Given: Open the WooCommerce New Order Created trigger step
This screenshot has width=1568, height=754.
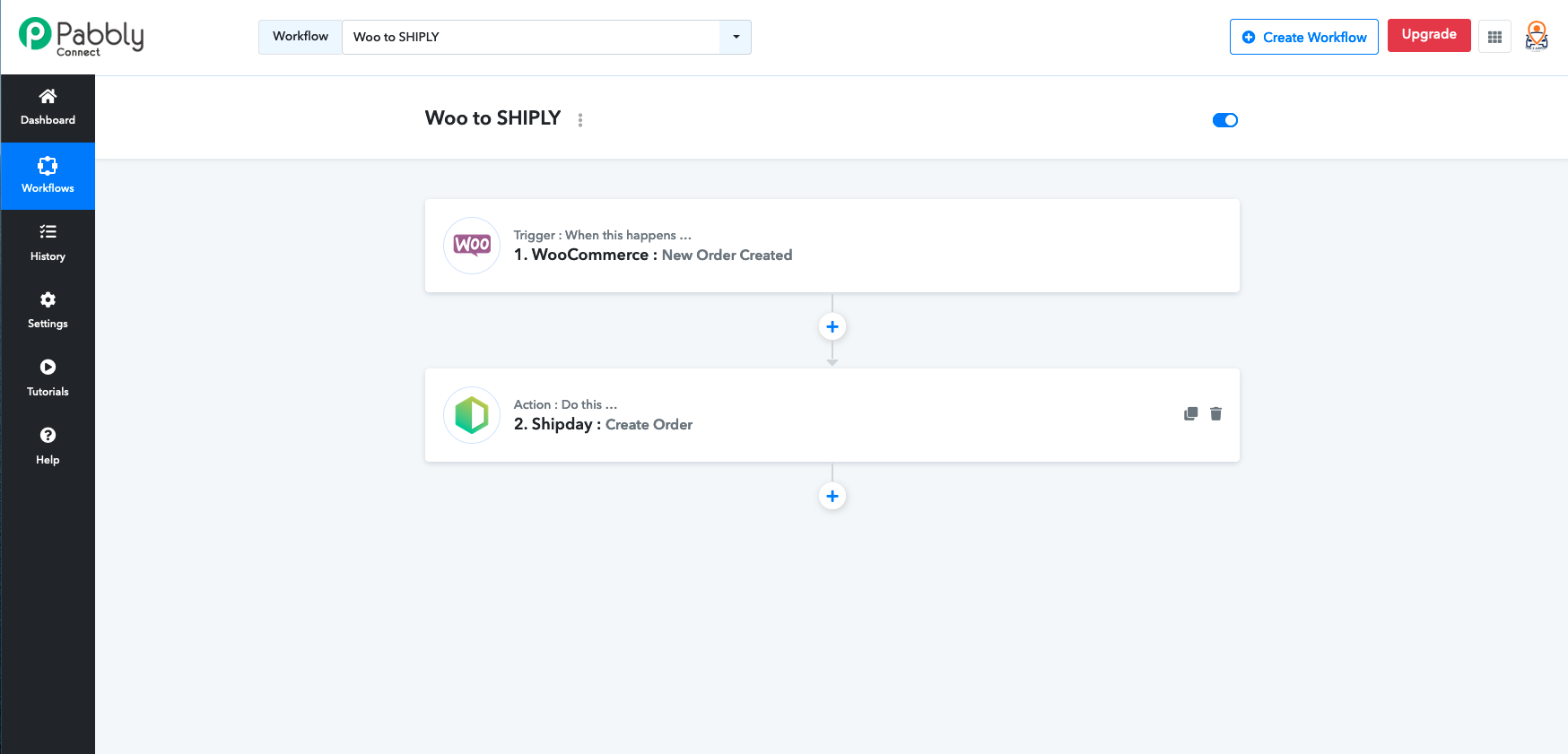Looking at the screenshot, I should coord(832,246).
